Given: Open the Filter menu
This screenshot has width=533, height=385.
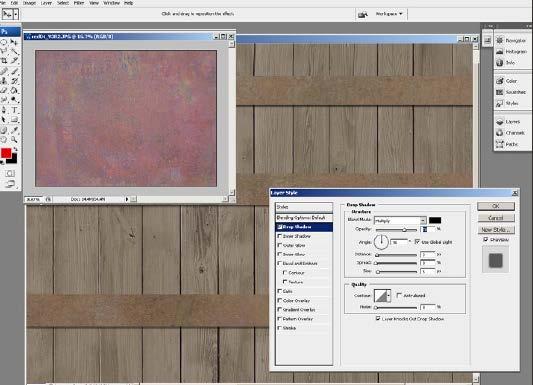Looking at the screenshot, I should (79, 3).
